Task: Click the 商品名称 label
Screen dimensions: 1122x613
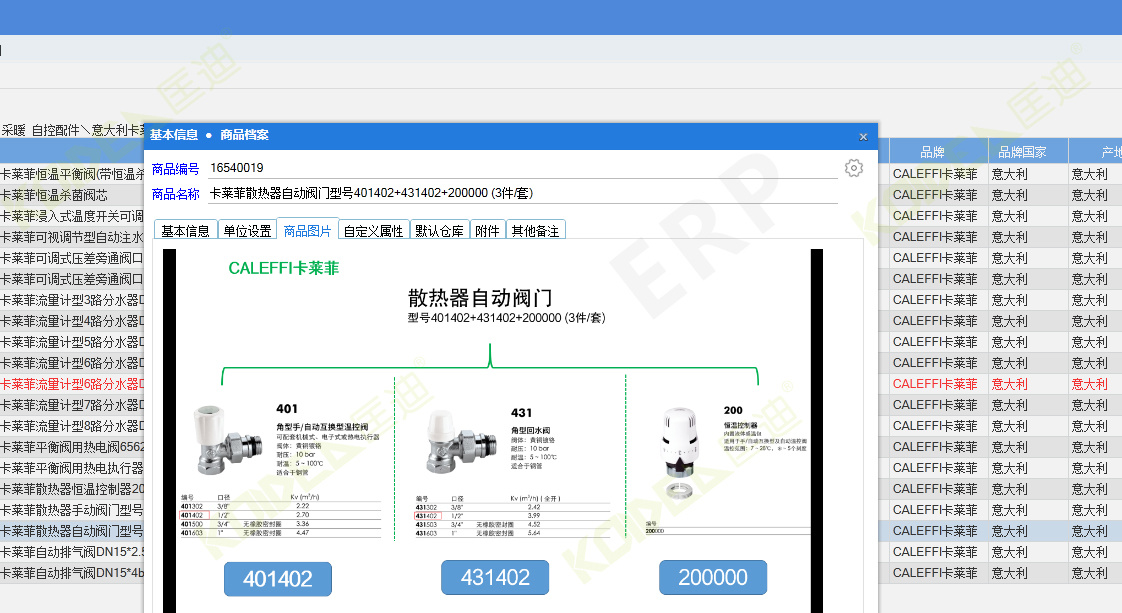Action: [175, 194]
